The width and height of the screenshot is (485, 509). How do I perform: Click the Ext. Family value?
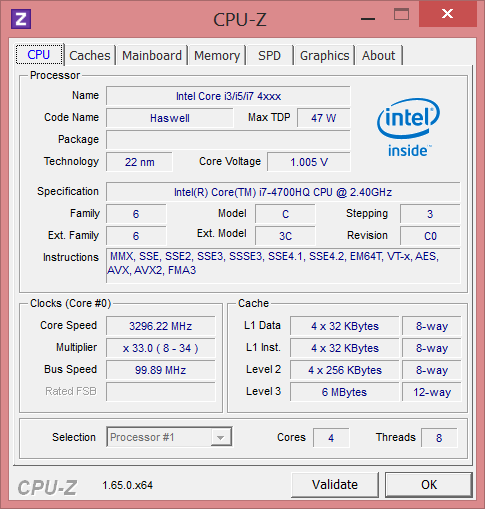(x=136, y=236)
